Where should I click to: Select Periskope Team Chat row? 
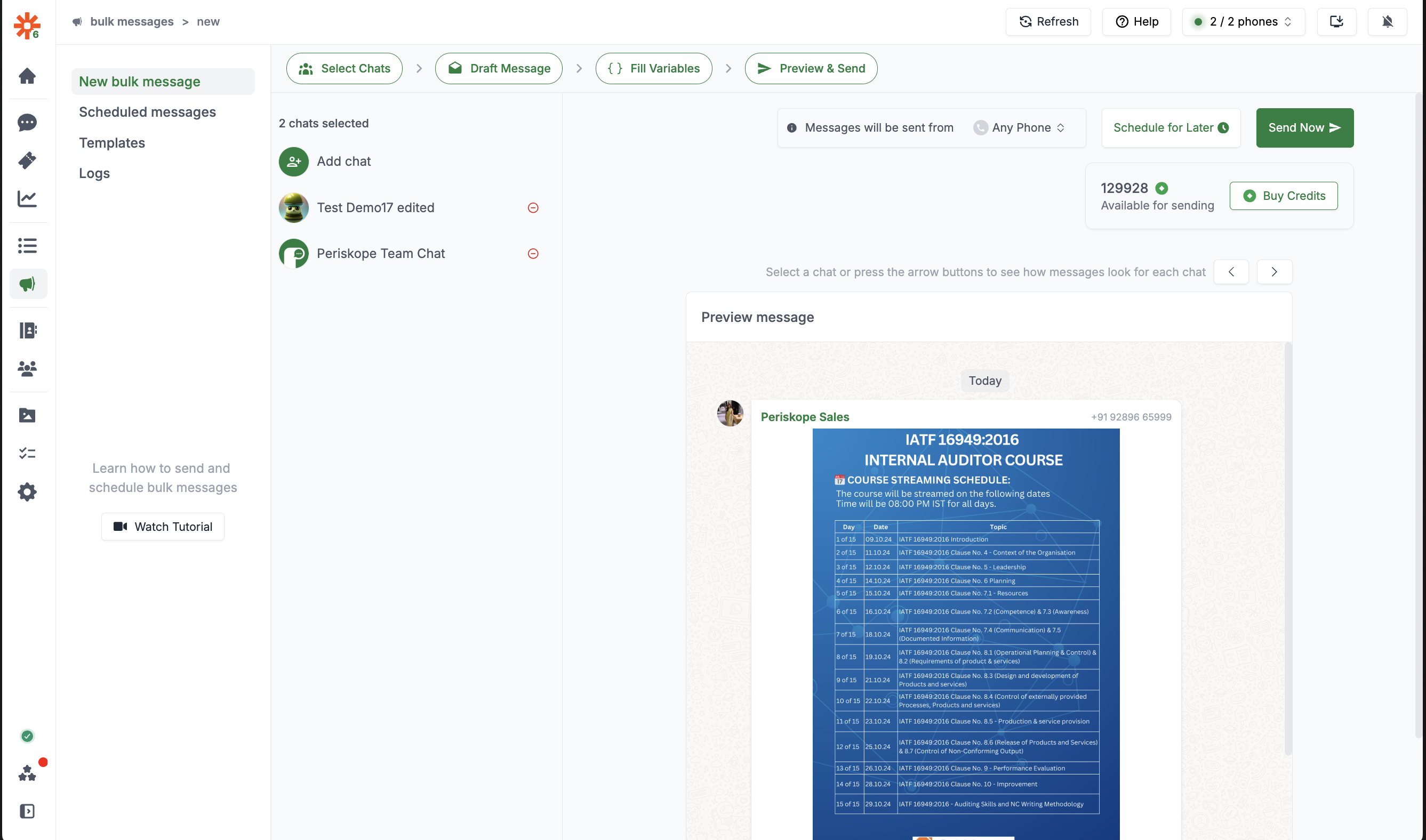tap(409, 254)
